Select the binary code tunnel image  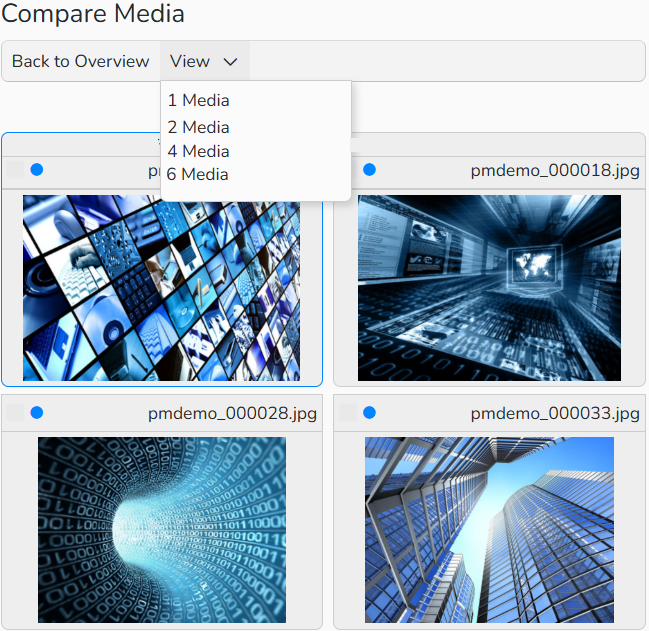pos(162,530)
